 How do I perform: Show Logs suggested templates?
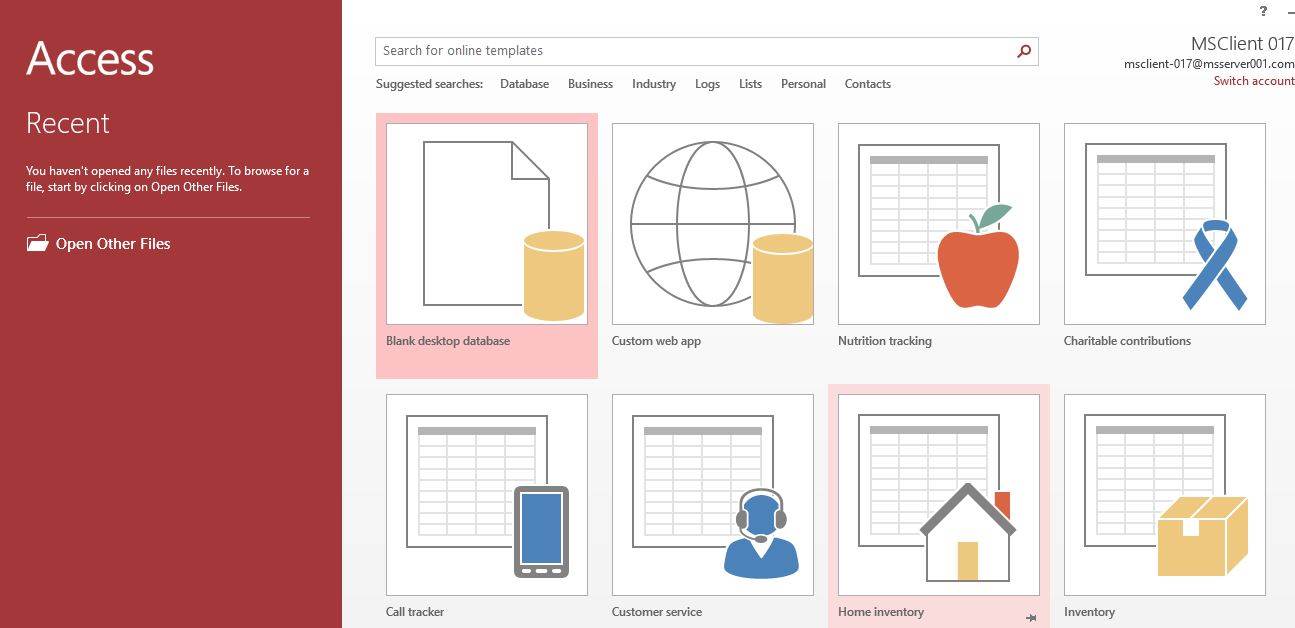coord(707,84)
